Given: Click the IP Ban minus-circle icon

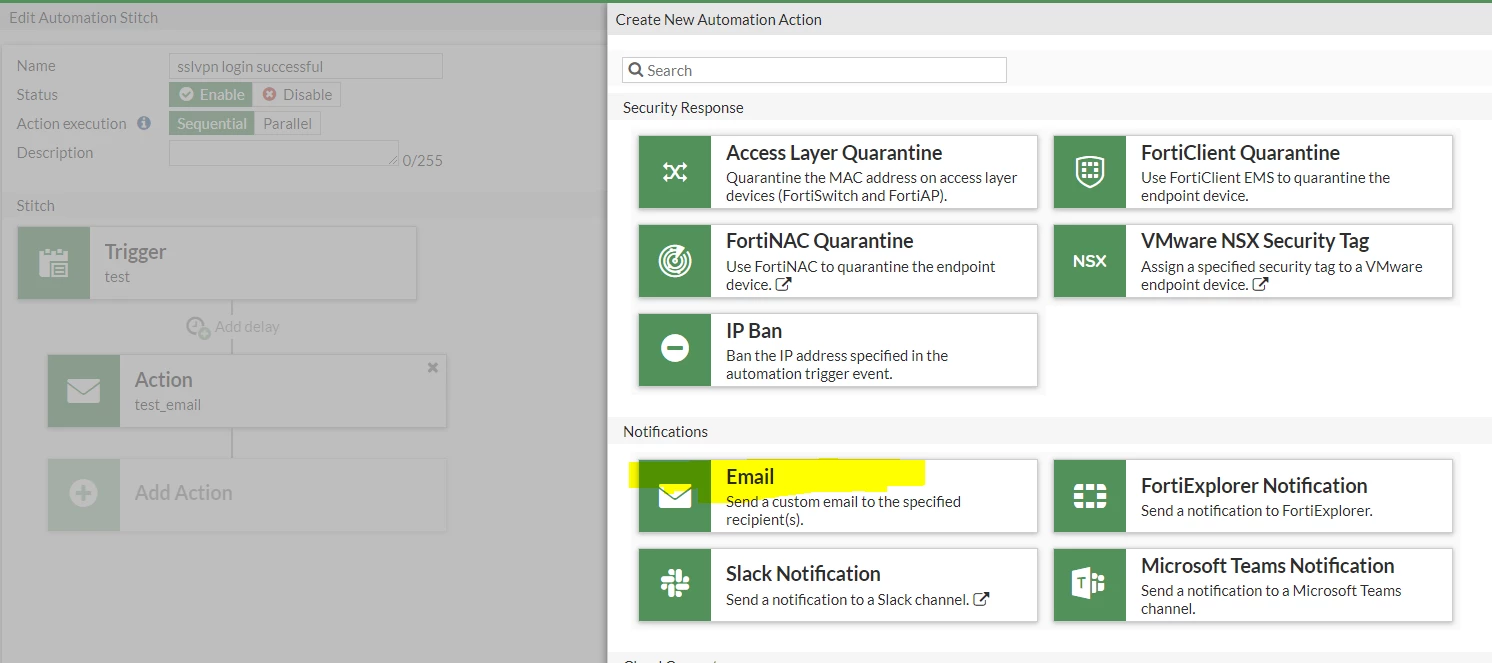Looking at the screenshot, I should [x=675, y=349].
